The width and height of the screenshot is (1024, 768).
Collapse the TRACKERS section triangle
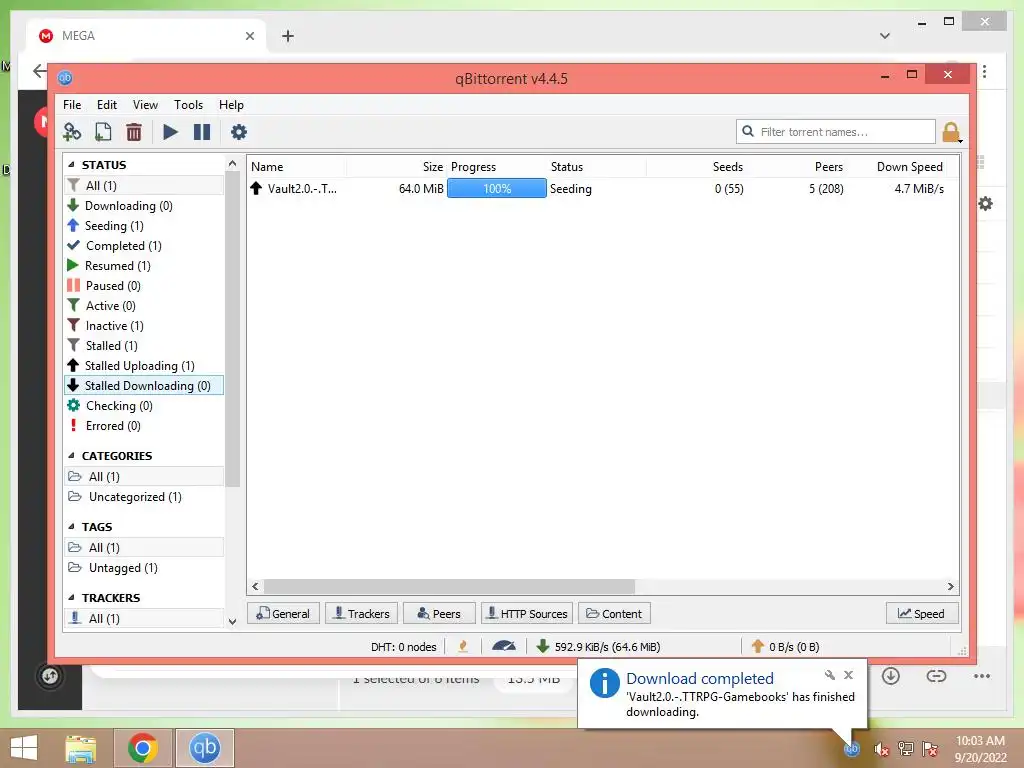(x=71, y=598)
